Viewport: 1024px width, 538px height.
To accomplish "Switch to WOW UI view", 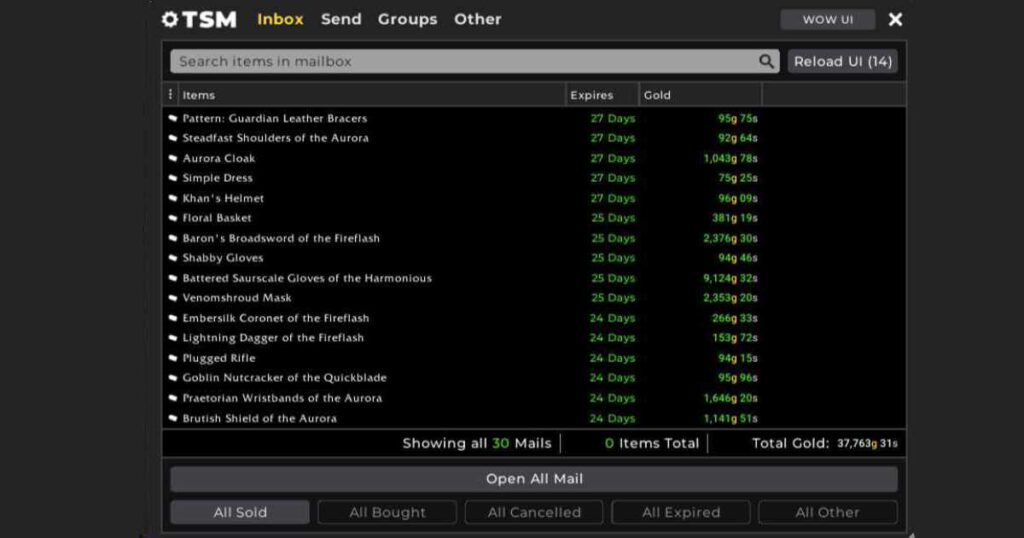I will (827, 20).
